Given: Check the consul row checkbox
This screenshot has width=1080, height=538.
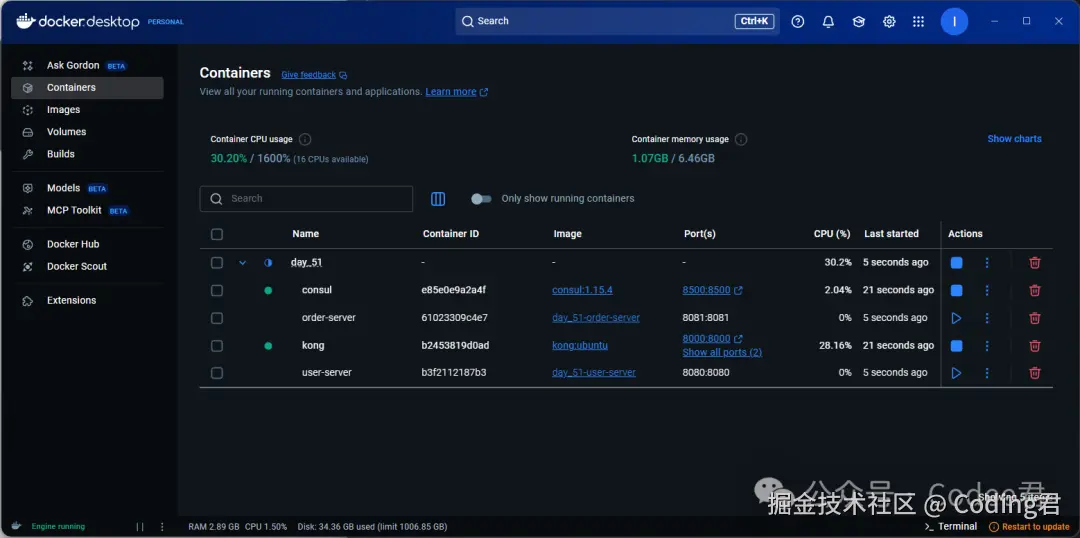Looking at the screenshot, I should coord(217,291).
